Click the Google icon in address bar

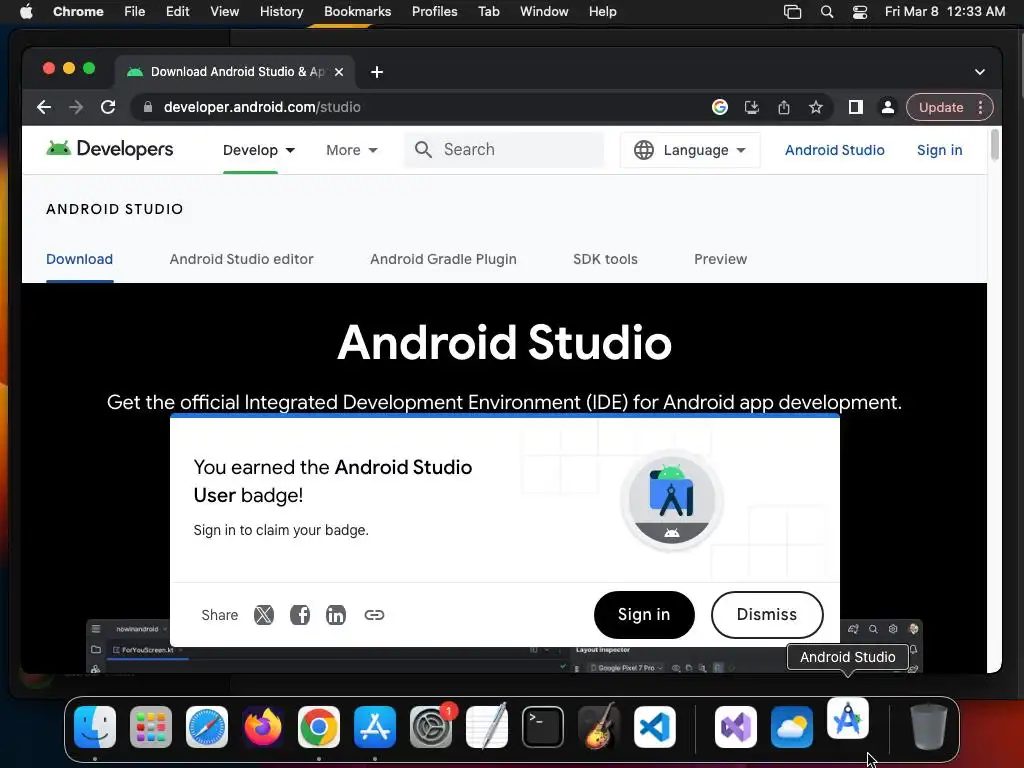[720, 107]
